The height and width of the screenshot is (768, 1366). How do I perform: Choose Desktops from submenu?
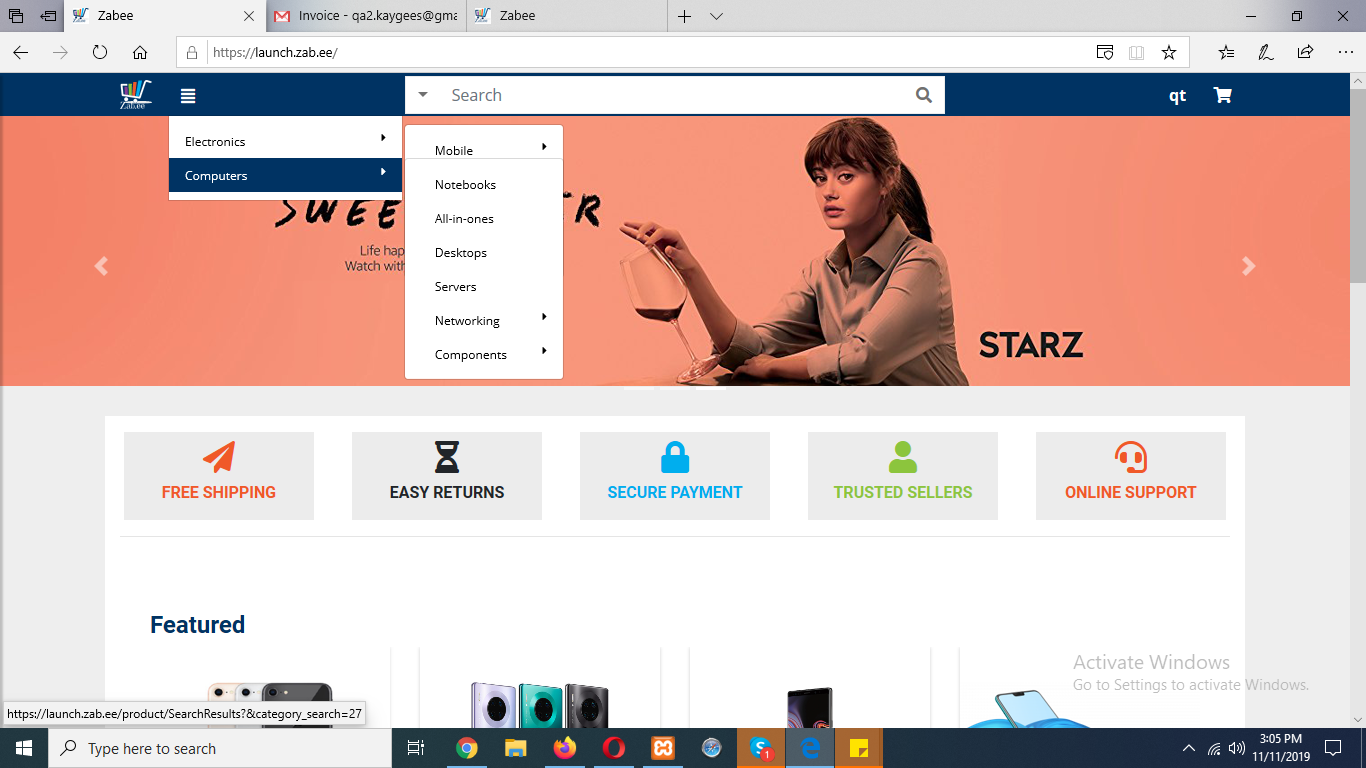461,253
